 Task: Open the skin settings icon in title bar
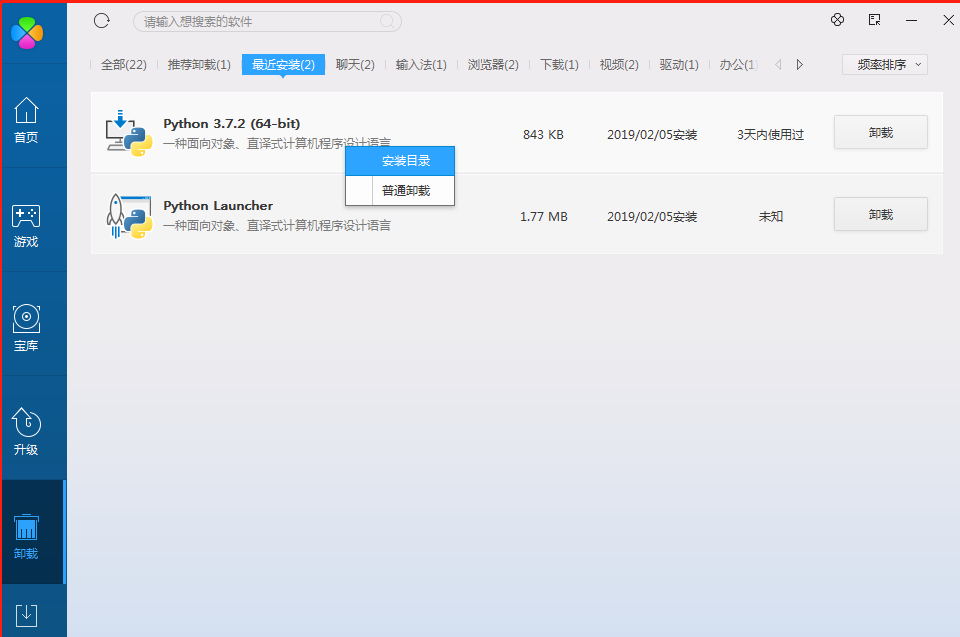pyautogui.click(x=838, y=20)
